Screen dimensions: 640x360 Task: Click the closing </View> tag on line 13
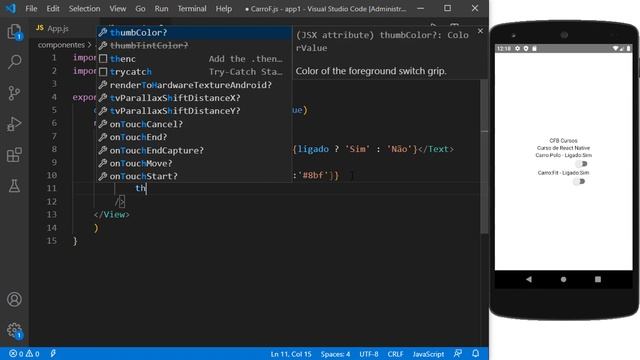[x=111, y=215]
